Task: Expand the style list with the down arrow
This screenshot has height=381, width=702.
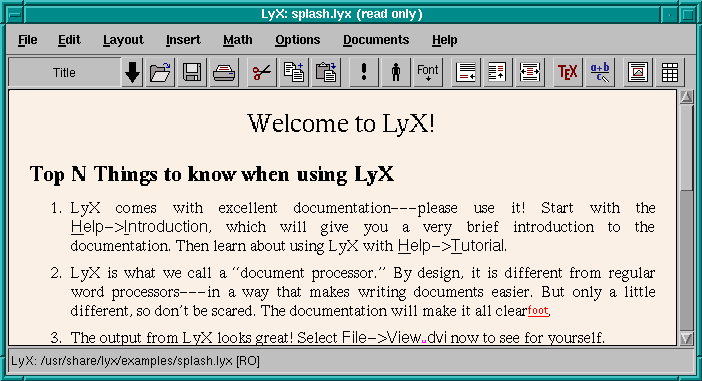Action: click(x=132, y=72)
